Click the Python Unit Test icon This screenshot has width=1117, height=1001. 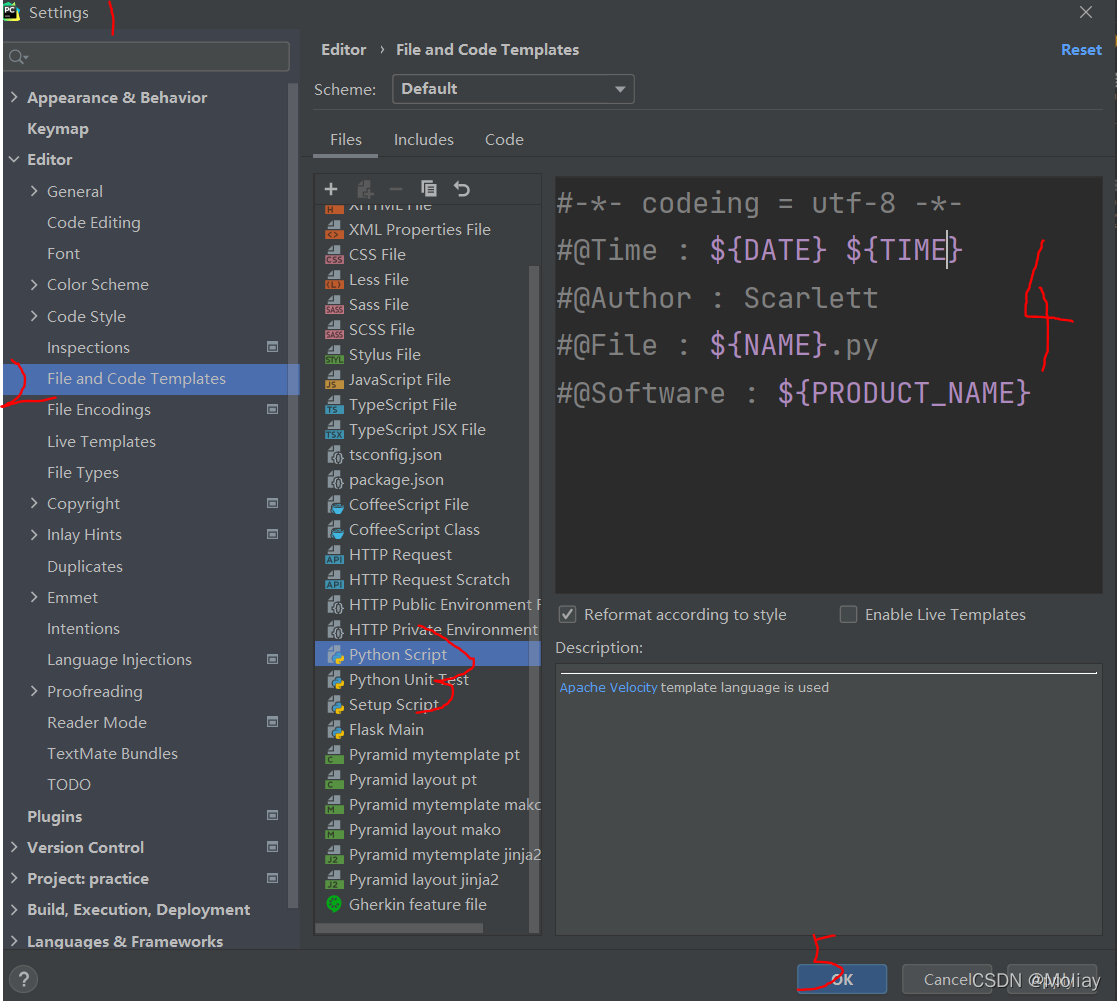(334, 680)
